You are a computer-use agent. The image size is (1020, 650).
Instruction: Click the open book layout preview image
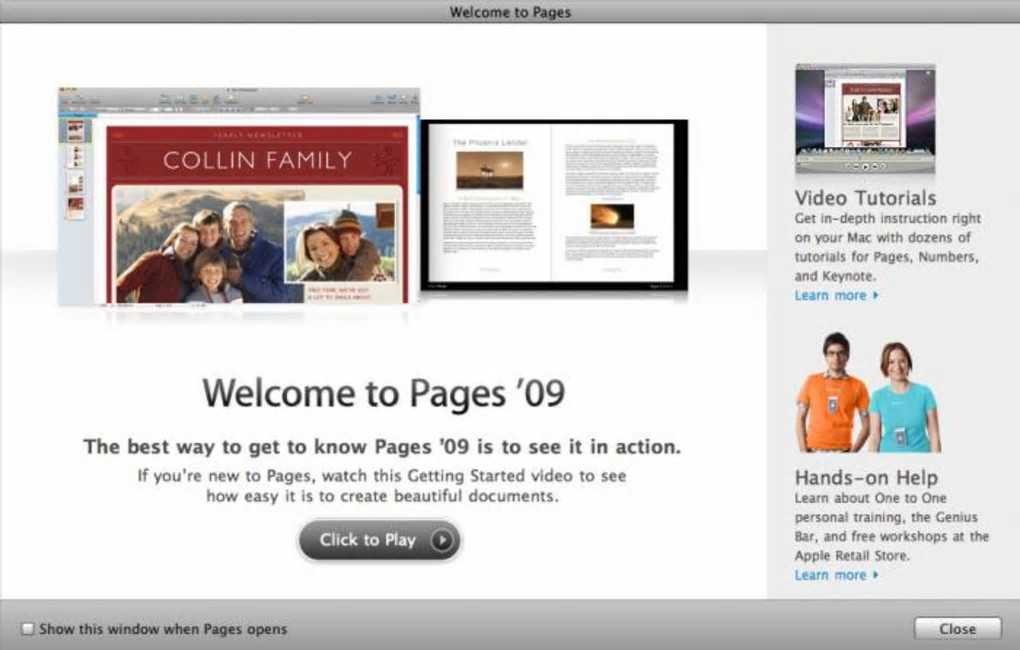pos(554,204)
